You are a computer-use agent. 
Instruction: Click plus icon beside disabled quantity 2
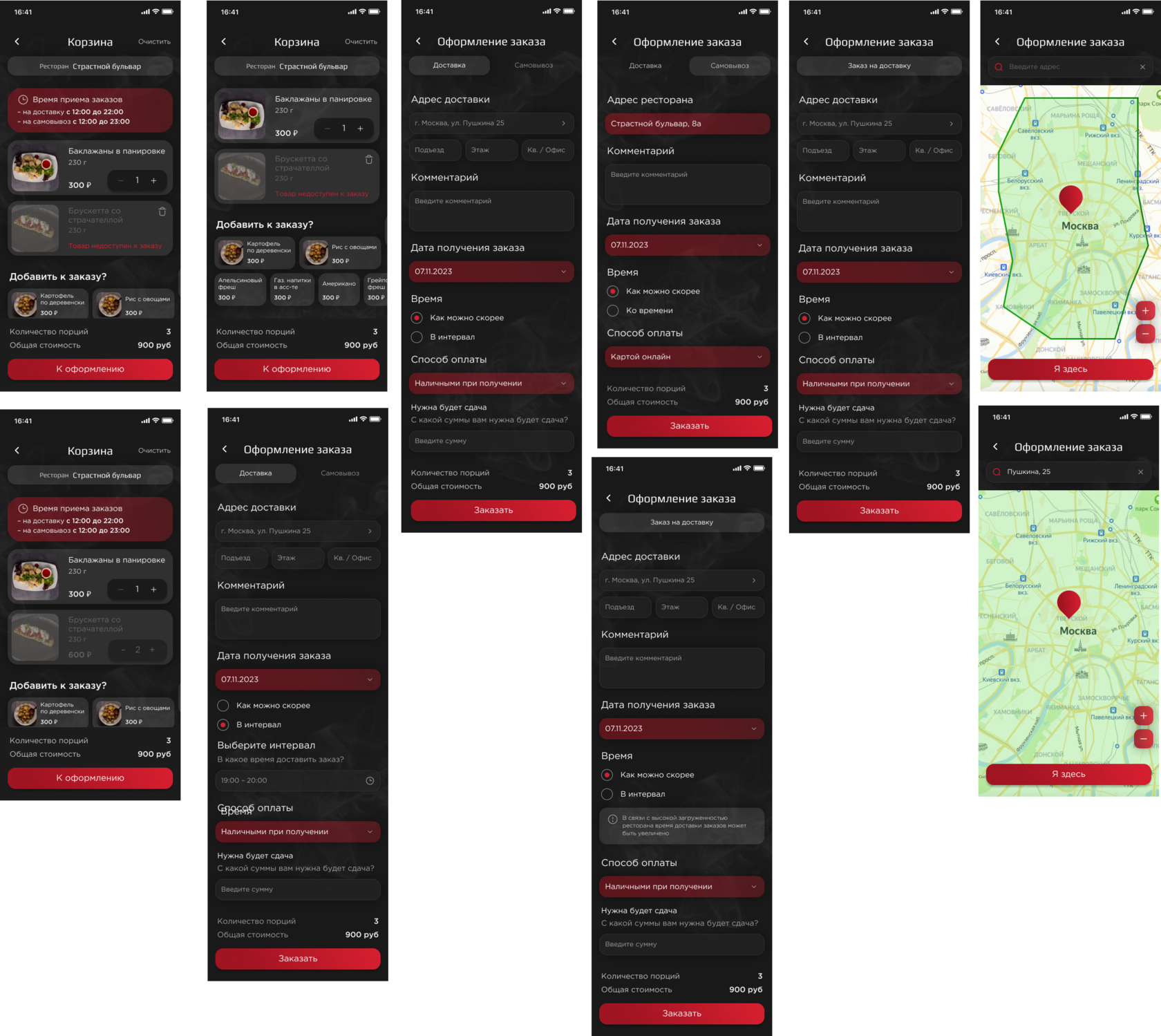(x=152, y=650)
